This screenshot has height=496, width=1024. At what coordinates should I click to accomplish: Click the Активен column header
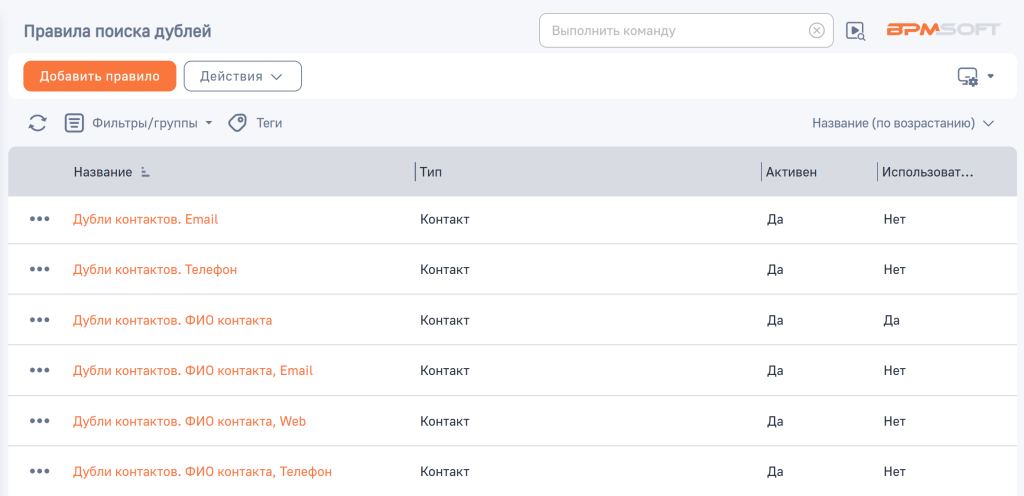point(791,172)
